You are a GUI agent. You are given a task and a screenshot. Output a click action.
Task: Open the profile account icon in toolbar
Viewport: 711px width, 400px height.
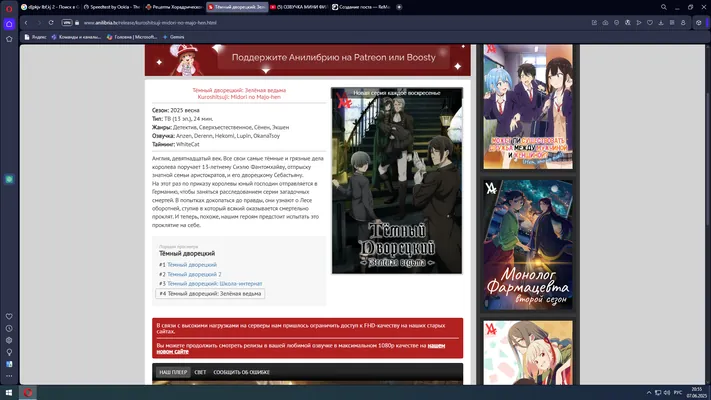(x=683, y=23)
